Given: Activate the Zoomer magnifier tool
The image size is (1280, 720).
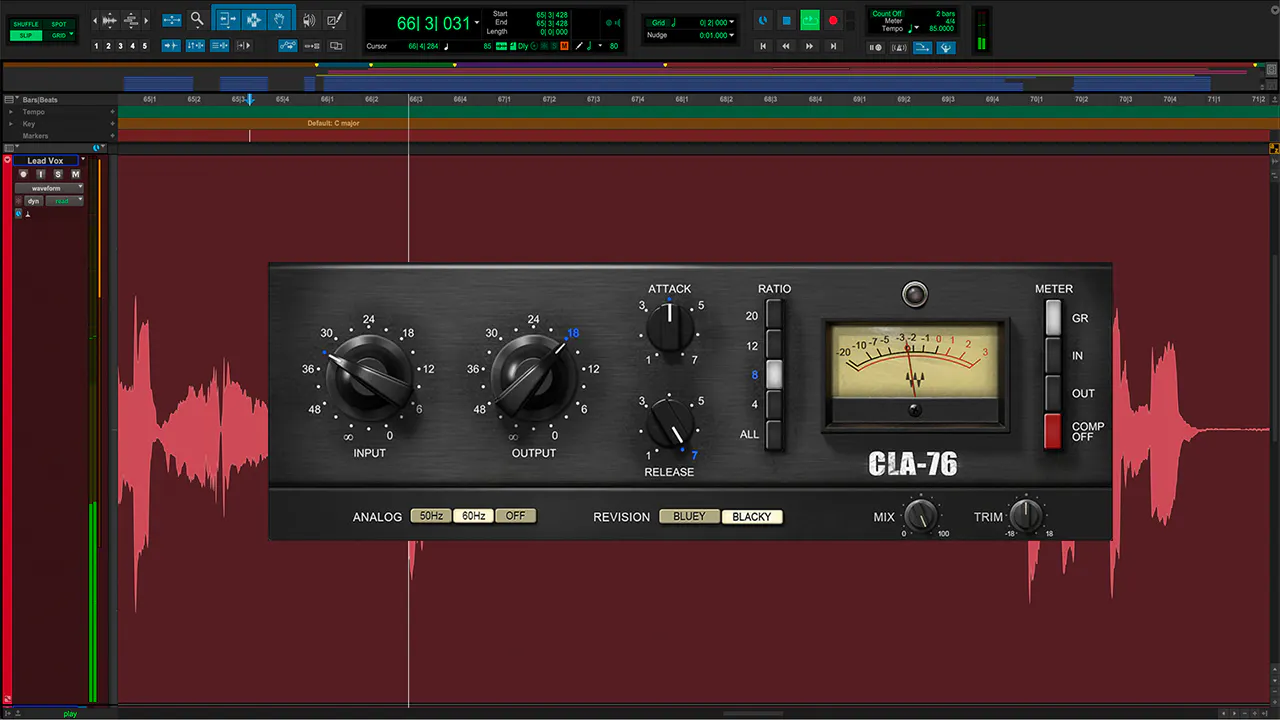Looking at the screenshot, I should click(x=197, y=20).
